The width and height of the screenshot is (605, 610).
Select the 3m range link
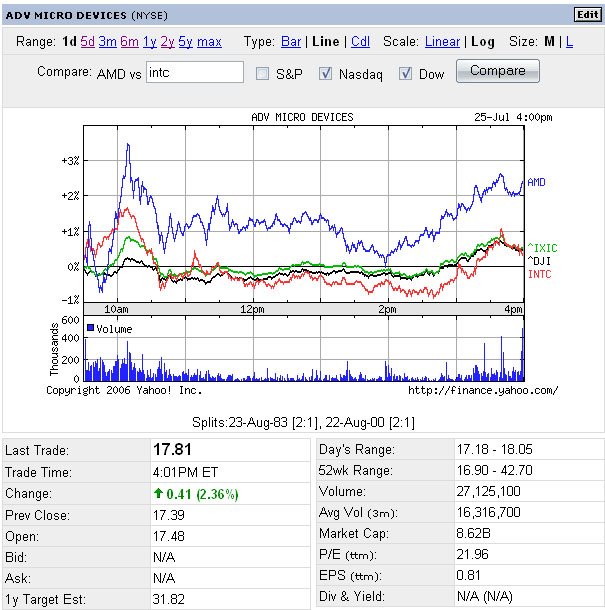click(x=107, y=42)
